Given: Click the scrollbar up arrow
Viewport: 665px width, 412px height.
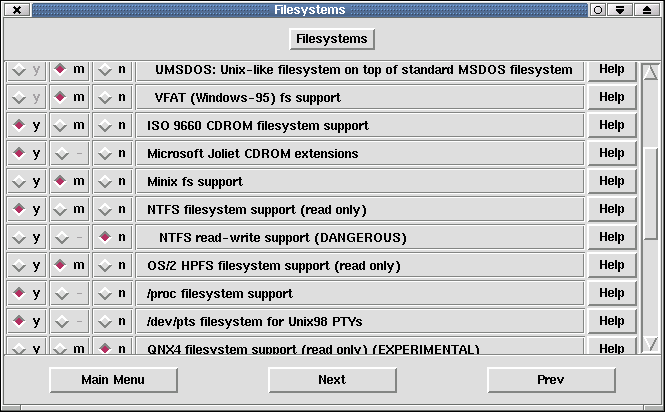Looking at the screenshot, I should point(651,72).
